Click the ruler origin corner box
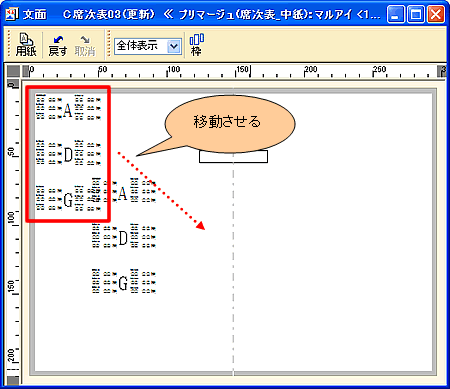Image resolution: width=450 pixels, height=389 pixels. pos(13,71)
